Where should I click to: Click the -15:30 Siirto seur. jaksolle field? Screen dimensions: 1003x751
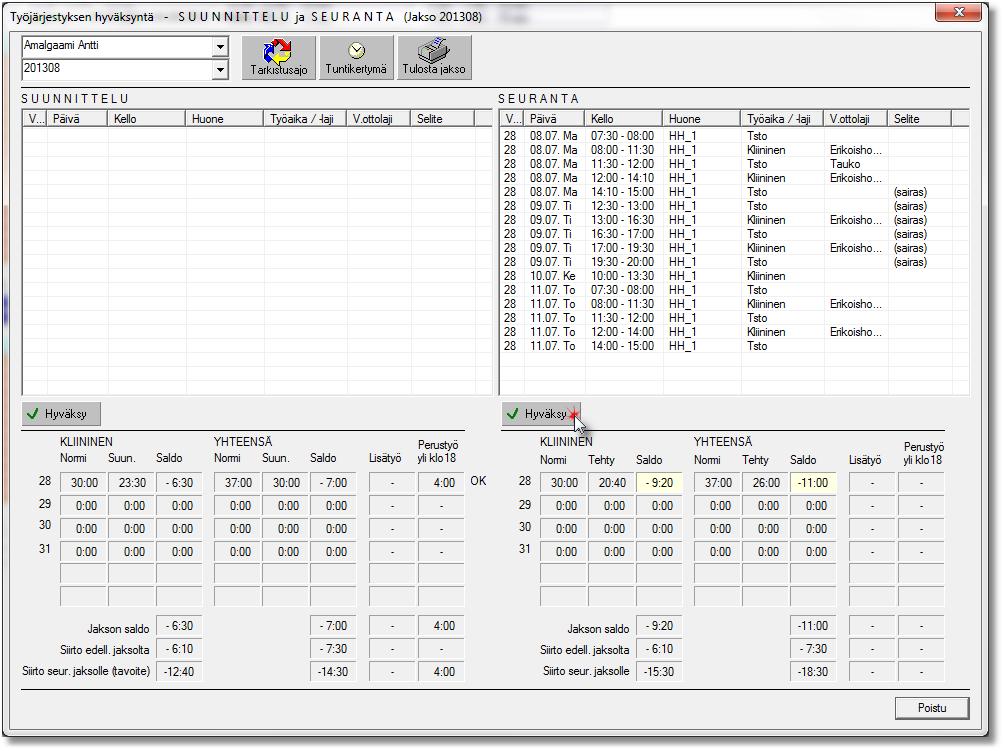pyautogui.click(x=659, y=672)
